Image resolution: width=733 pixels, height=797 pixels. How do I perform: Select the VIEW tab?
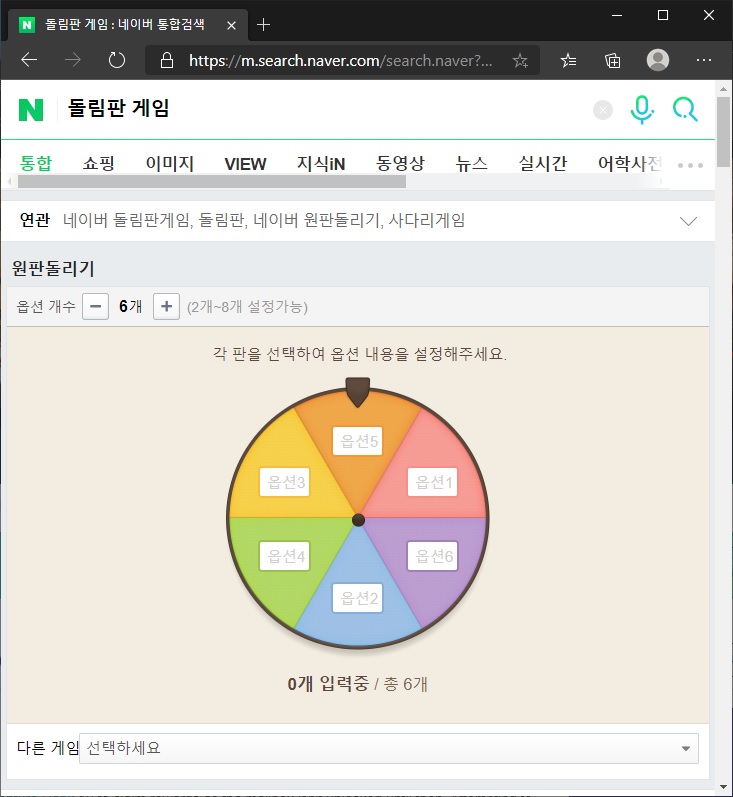pos(246,164)
